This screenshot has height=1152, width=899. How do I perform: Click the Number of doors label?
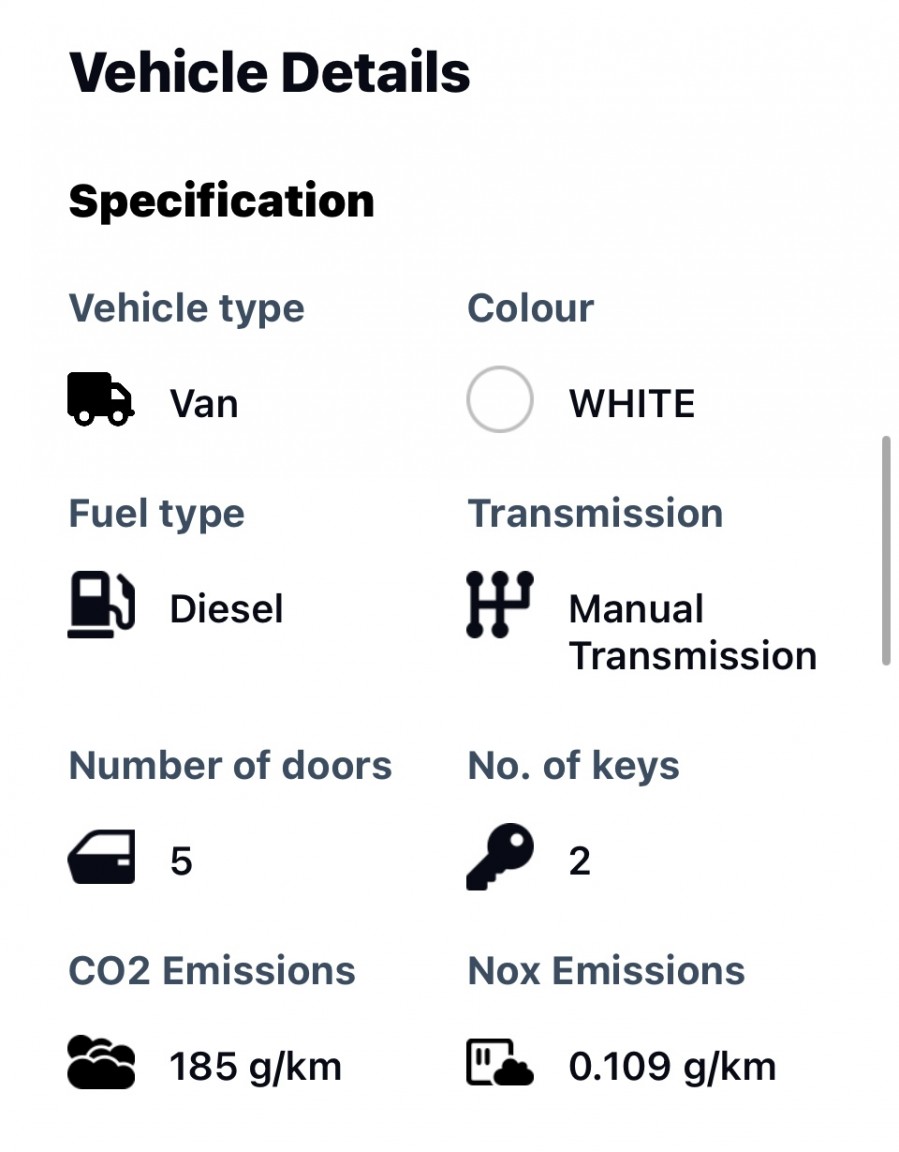(x=229, y=765)
